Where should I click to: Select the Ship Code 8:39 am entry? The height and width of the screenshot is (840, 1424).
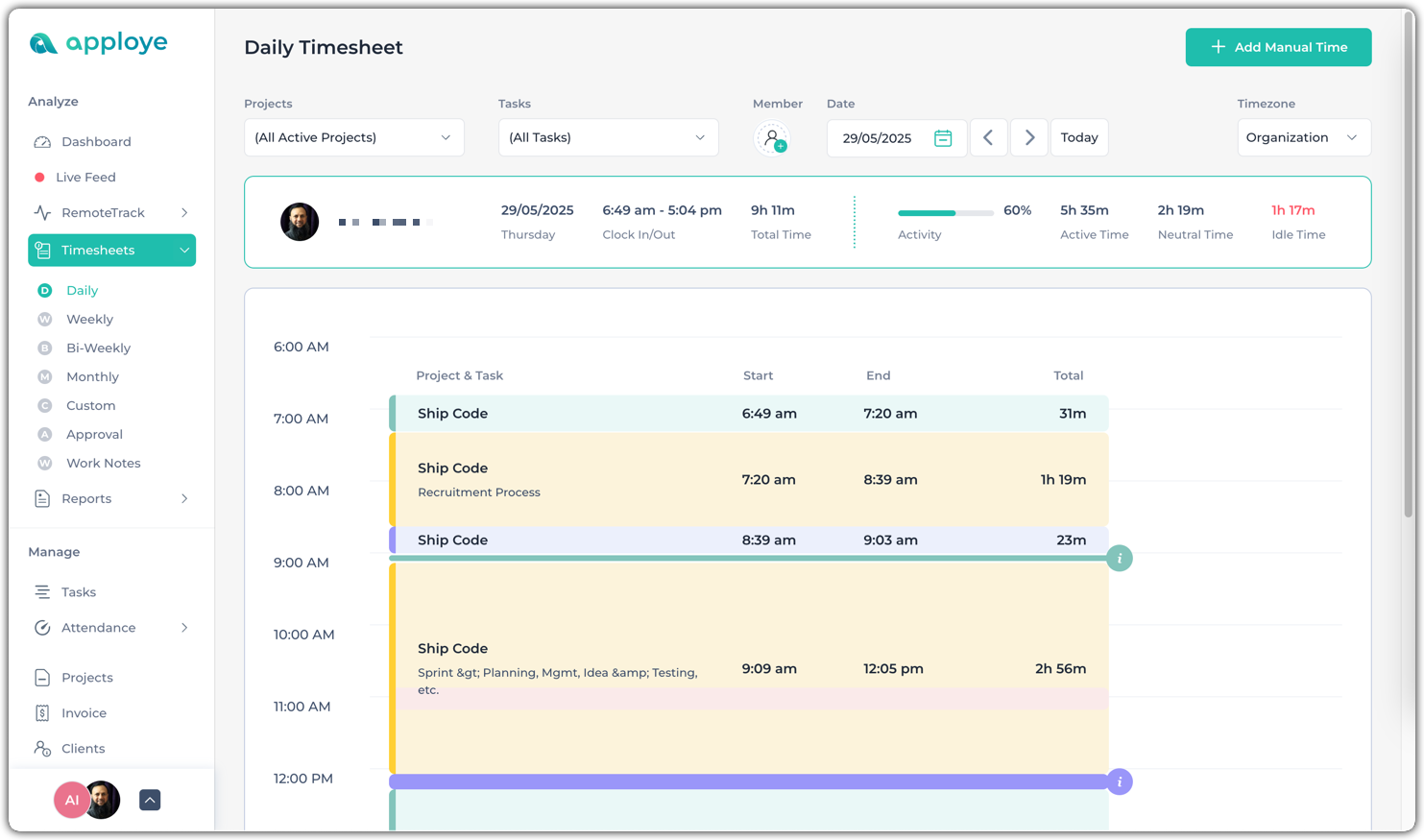pyautogui.click(x=749, y=540)
